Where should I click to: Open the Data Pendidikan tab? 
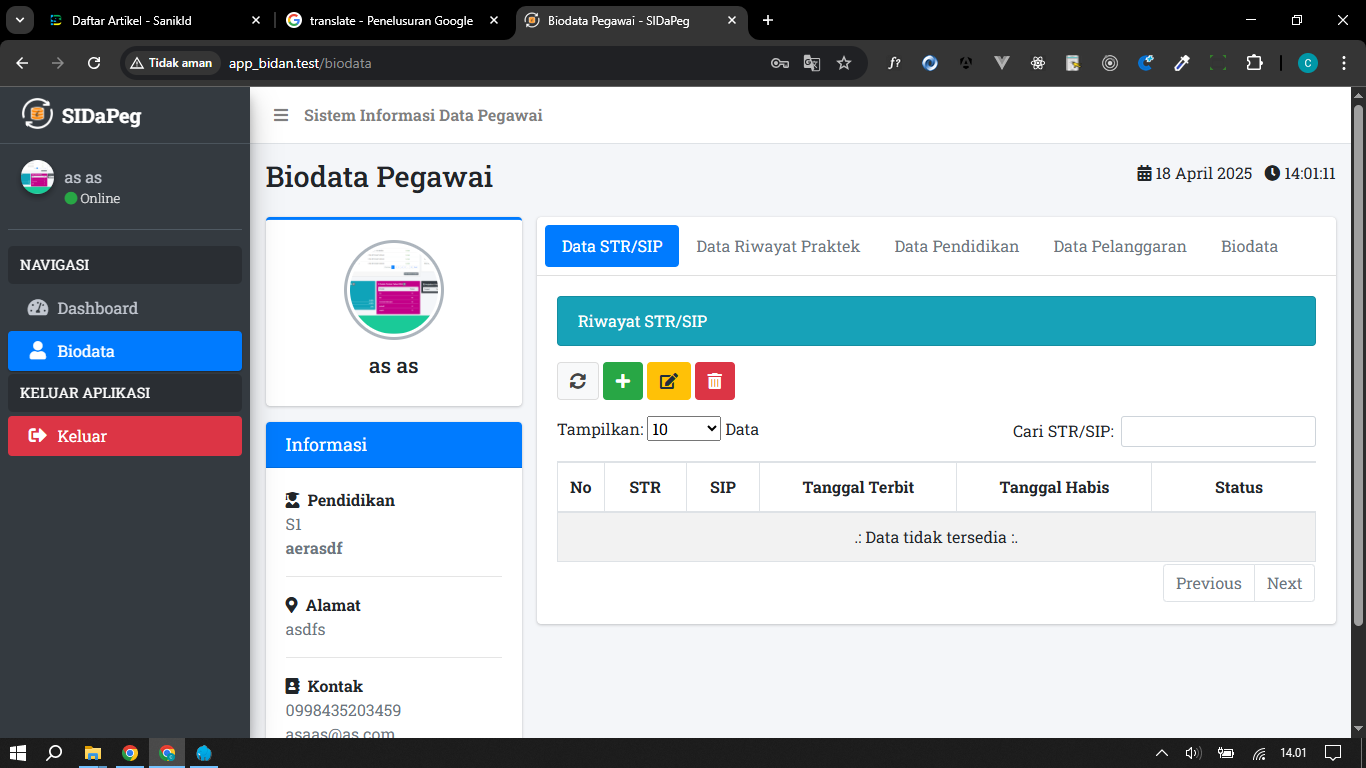(x=956, y=246)
